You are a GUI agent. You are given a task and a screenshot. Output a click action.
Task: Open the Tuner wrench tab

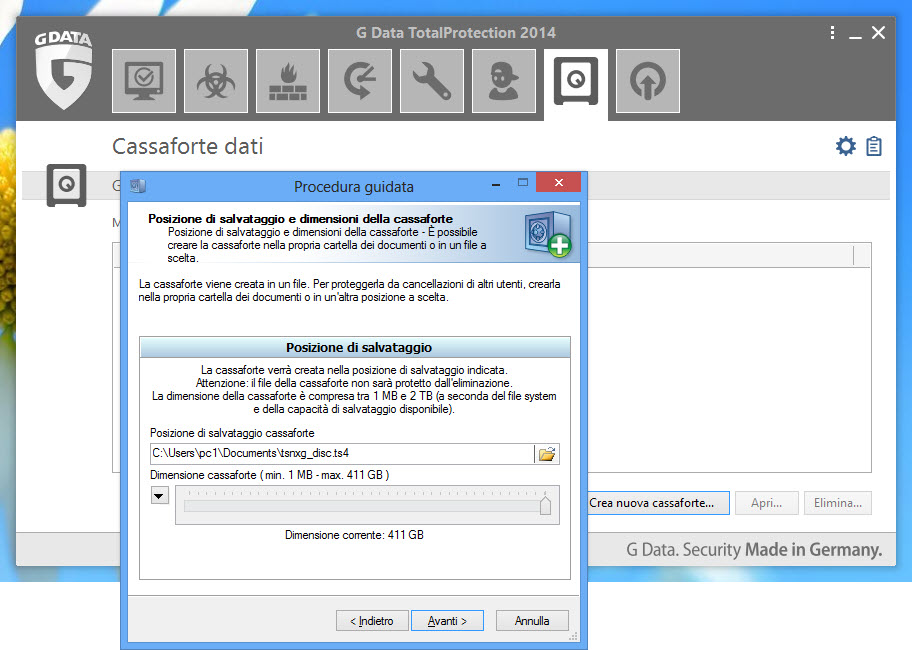click(432, 81)
